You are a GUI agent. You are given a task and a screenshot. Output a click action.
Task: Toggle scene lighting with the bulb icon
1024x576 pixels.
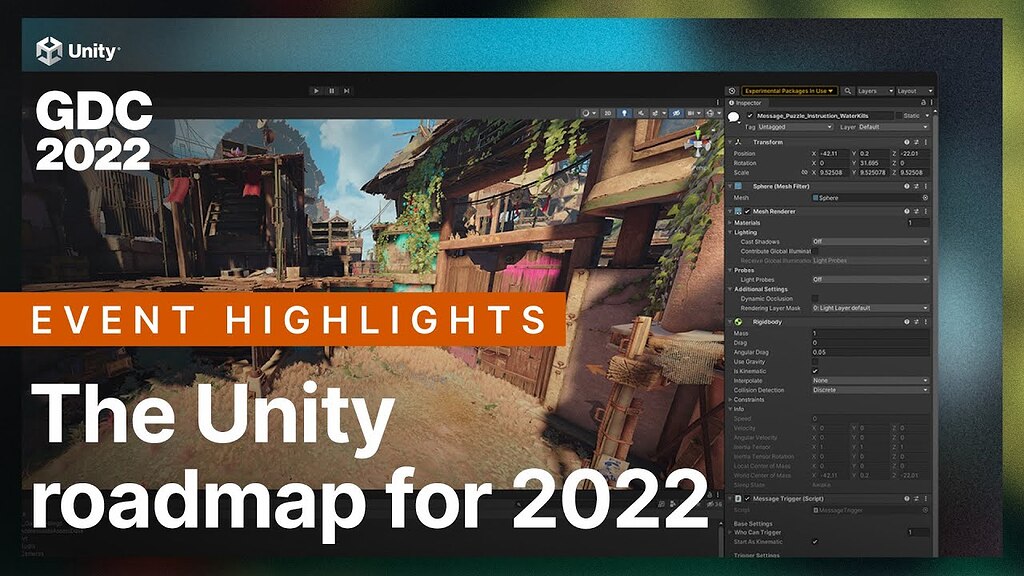(x=625, y=113)
